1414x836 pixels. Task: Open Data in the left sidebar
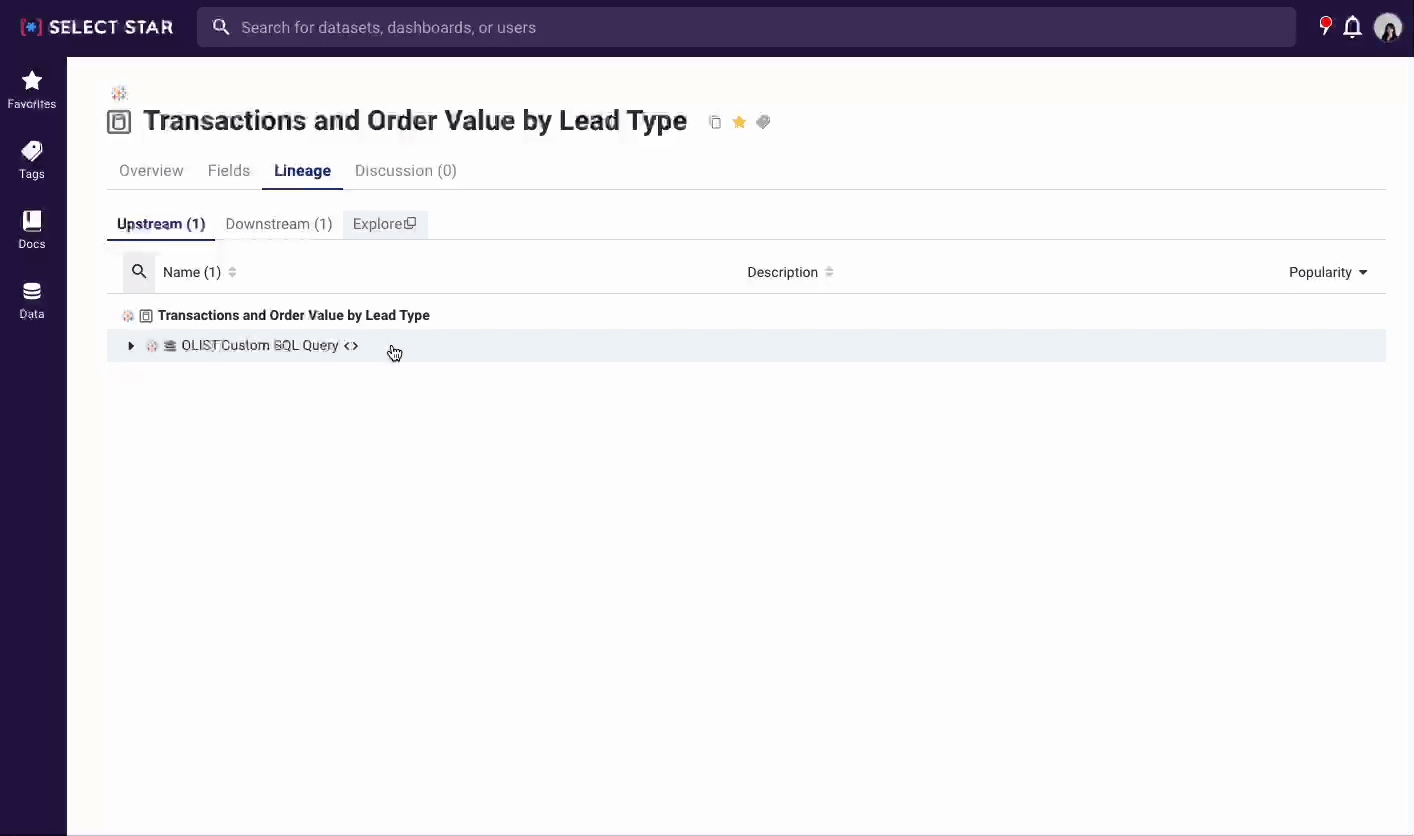click(32, 299)
